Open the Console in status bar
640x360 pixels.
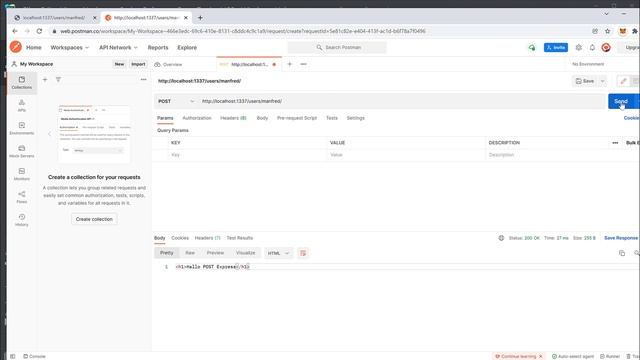click(34, 356)
